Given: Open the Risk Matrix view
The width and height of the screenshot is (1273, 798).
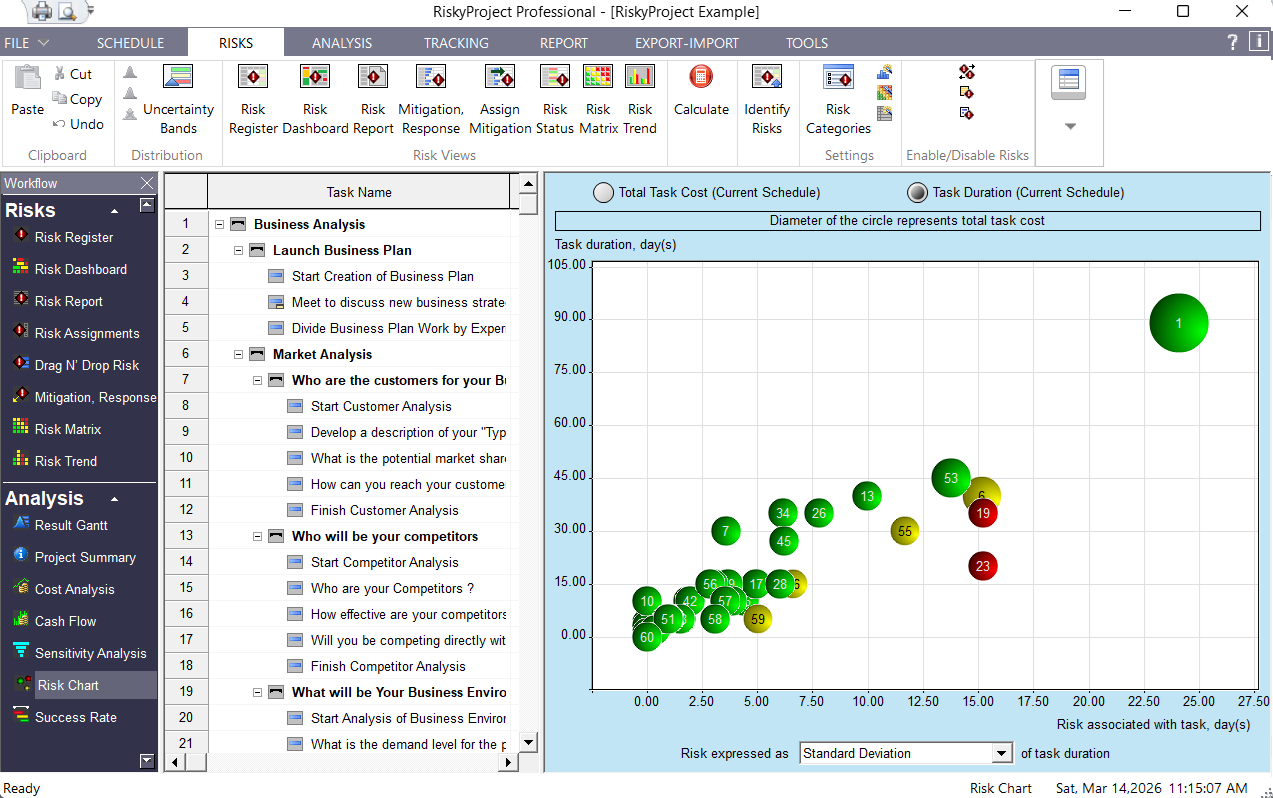Looking at the screenshot, I should 597,95.
